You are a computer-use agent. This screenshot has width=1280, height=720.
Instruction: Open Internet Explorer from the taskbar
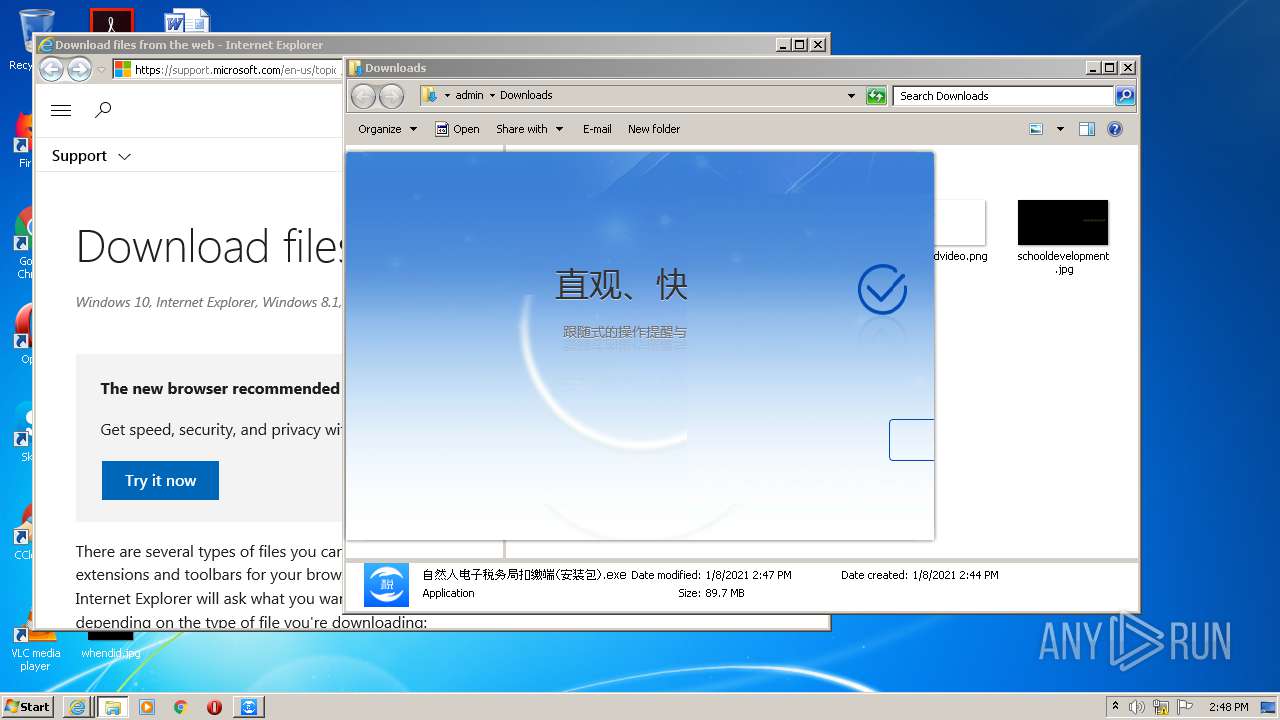pos(77,707)
